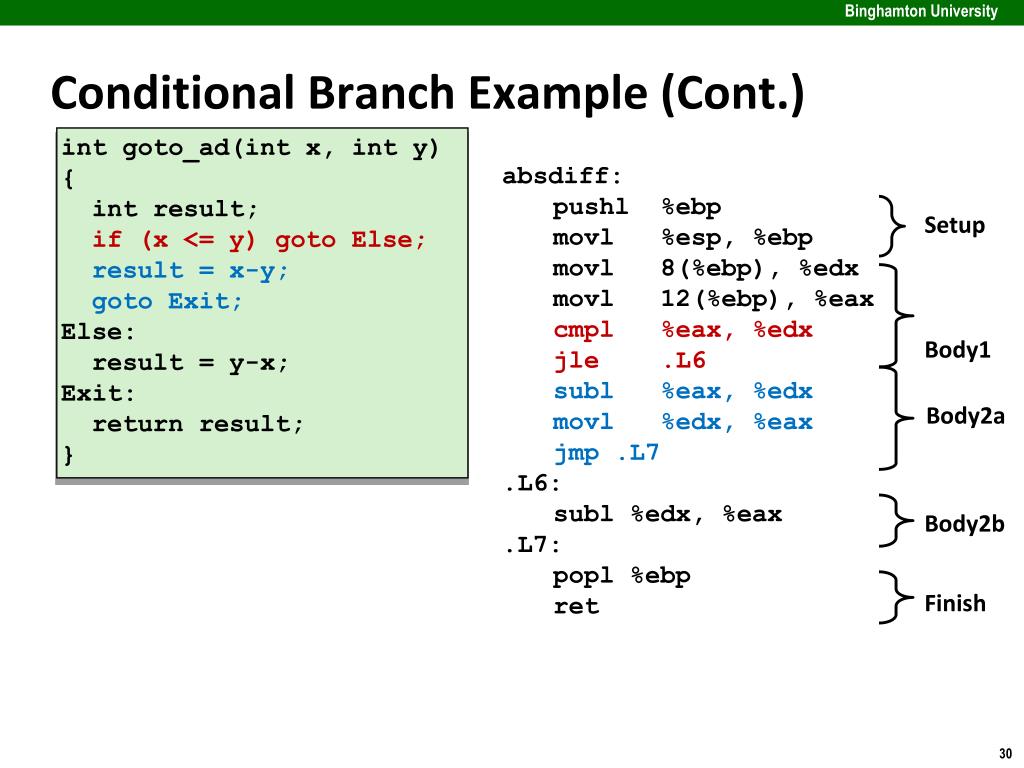The width and height of the screenshot is (1024, 768).
Task: Select the '.L6:' assembly label
Action: (532, 484)
